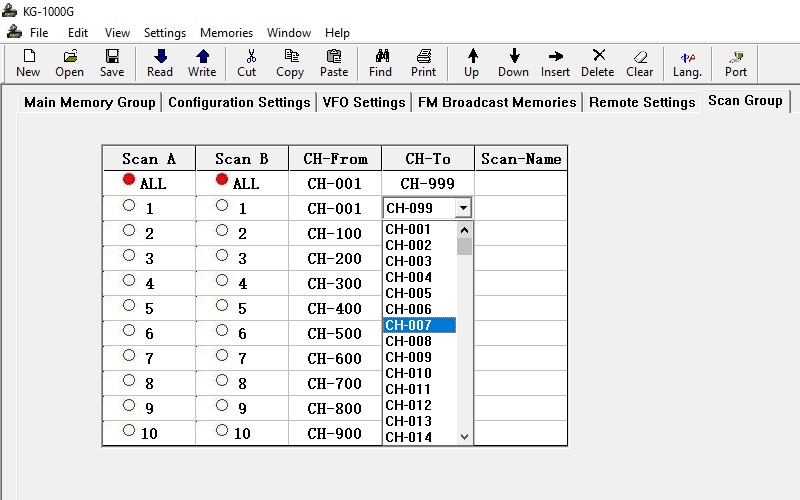This screenshot has width=800, height=500.
Task: Click the radio icon beside File menu
Action: pos(14,32)
